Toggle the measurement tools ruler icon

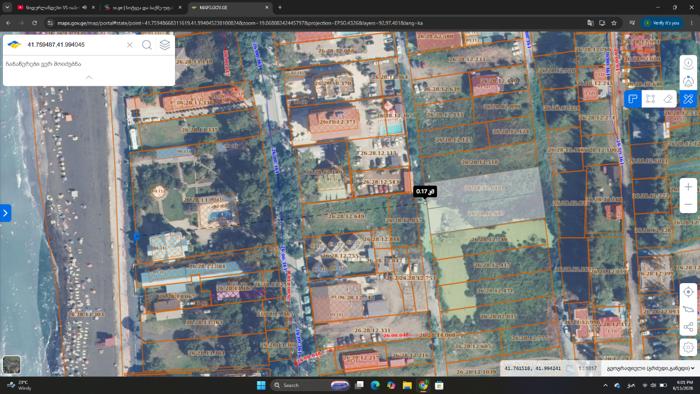tap(688, 99)
